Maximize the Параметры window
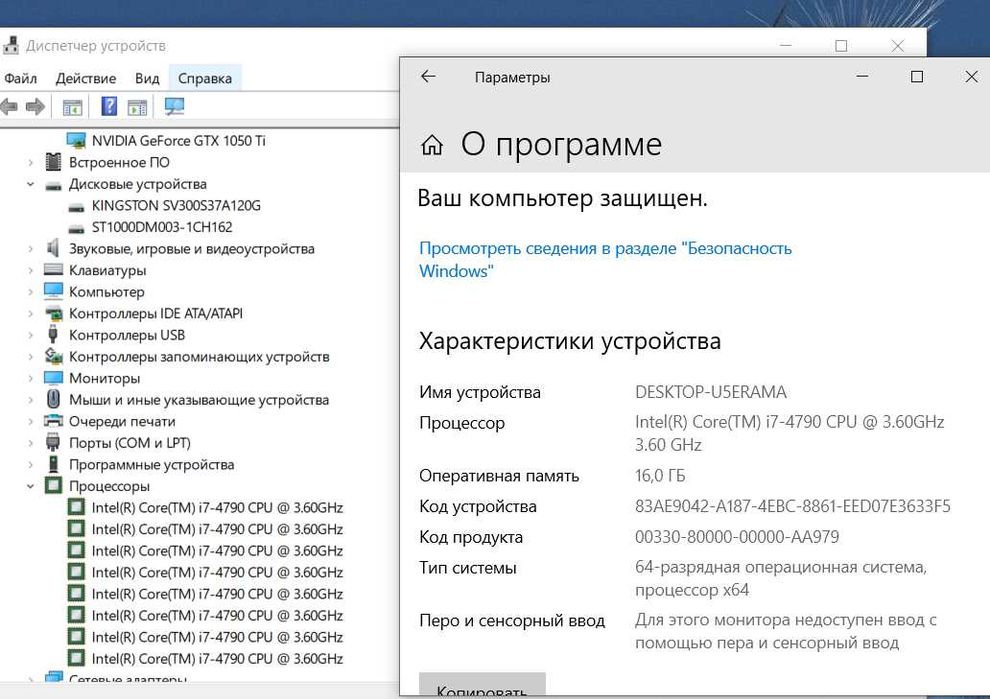 (917, 76)
